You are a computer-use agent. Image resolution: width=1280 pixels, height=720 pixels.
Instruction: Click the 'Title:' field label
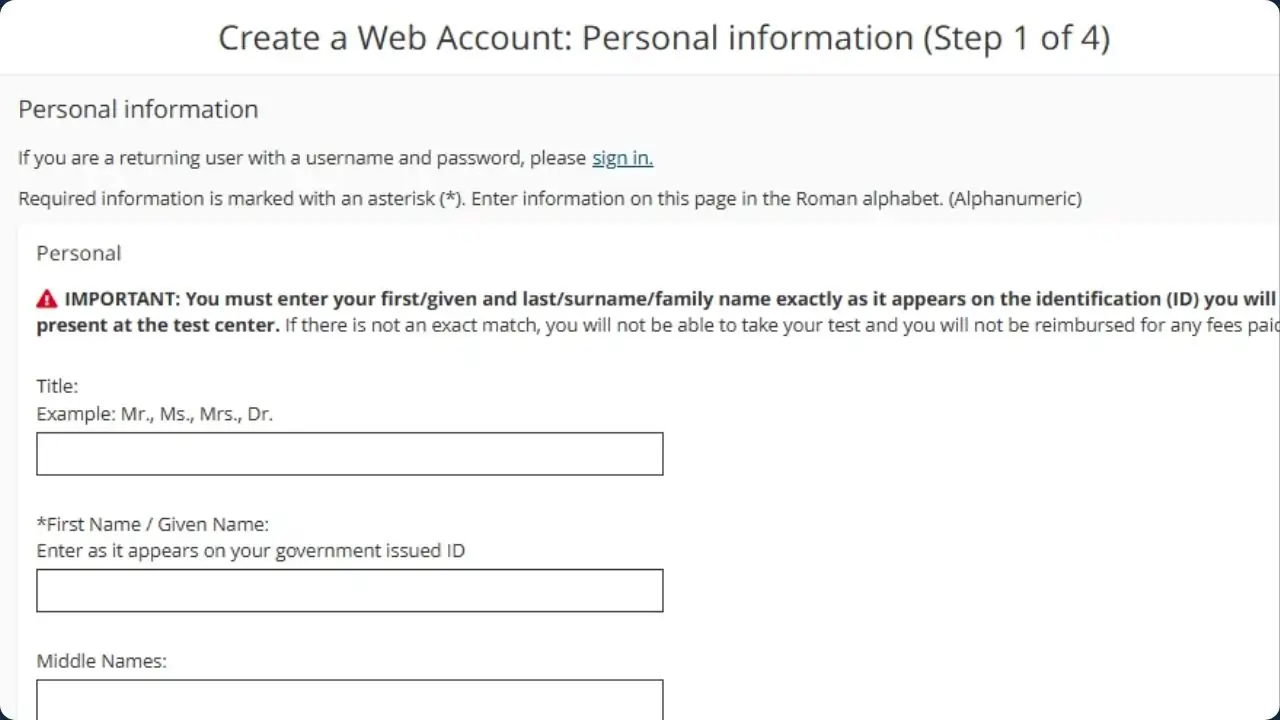(57, 386)
